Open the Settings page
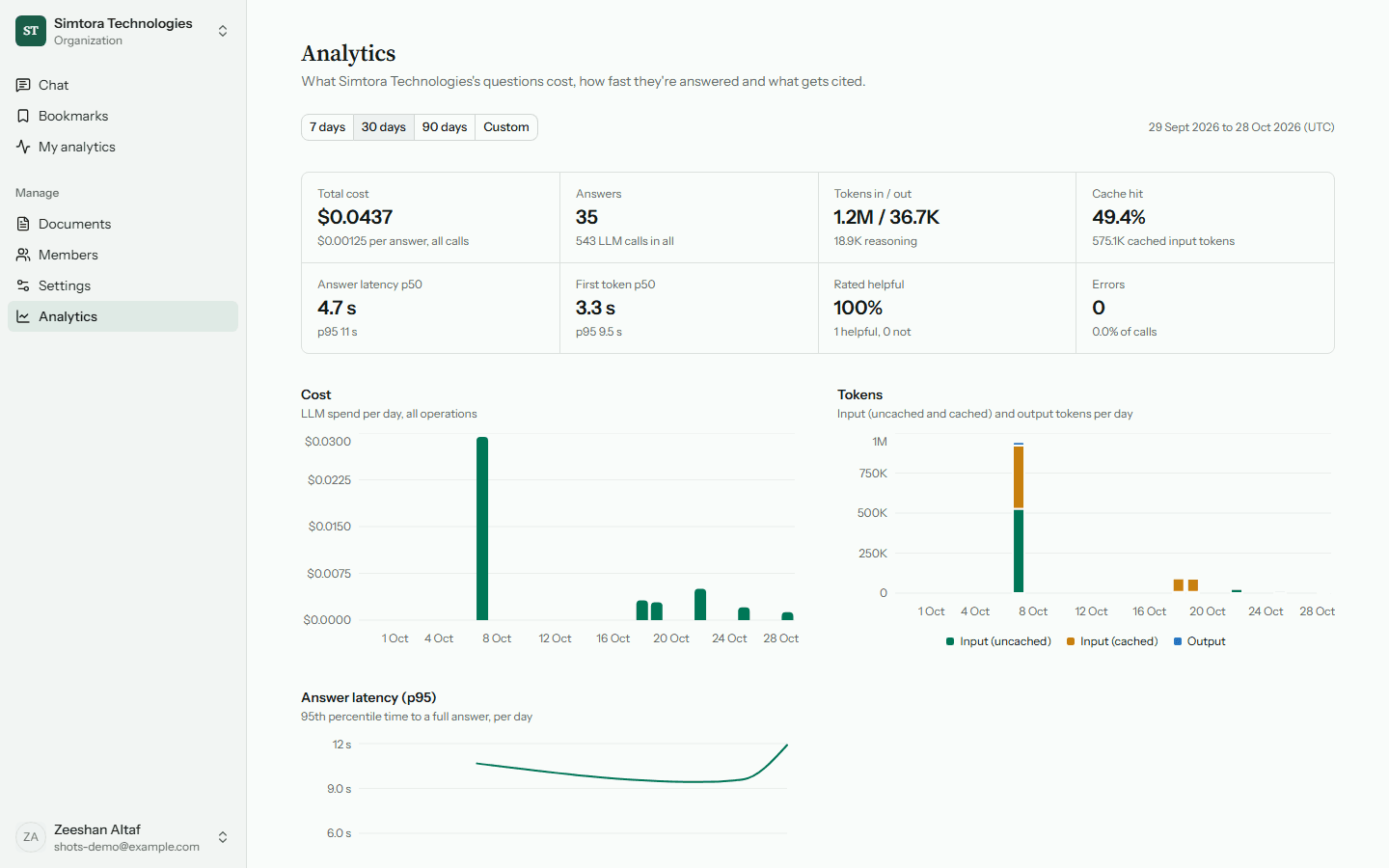Viewport: 1389px width, 868px height. (x=123, y=285)
